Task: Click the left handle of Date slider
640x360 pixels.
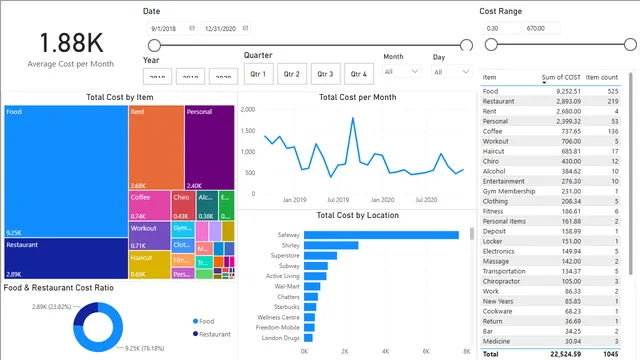Action: (154, 45)
